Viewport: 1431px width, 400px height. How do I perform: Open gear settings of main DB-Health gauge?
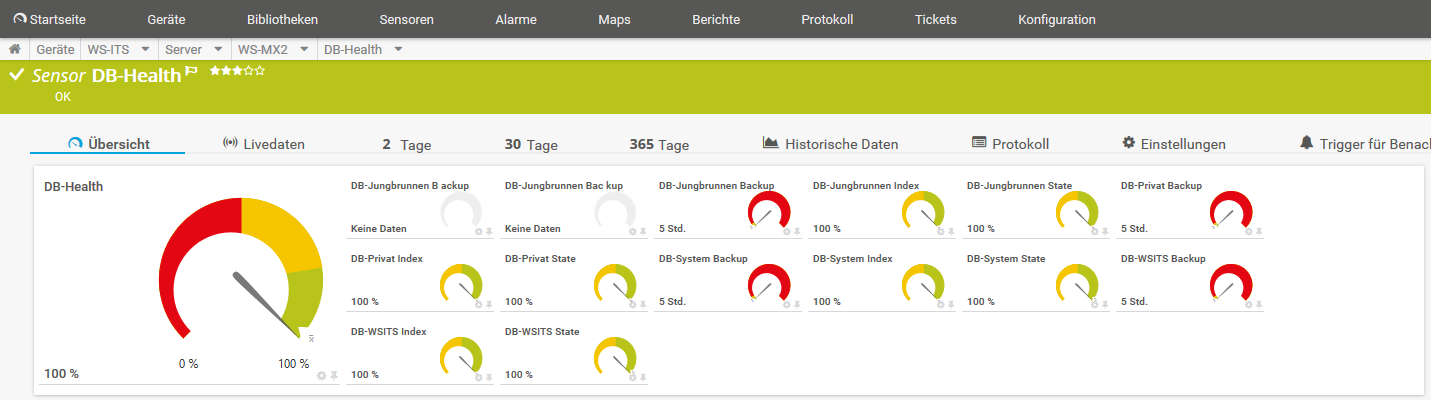(x=321, y=375)
